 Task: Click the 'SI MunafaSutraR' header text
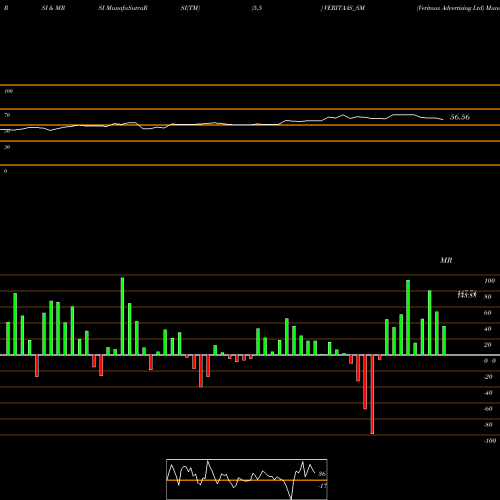(123, 8)
